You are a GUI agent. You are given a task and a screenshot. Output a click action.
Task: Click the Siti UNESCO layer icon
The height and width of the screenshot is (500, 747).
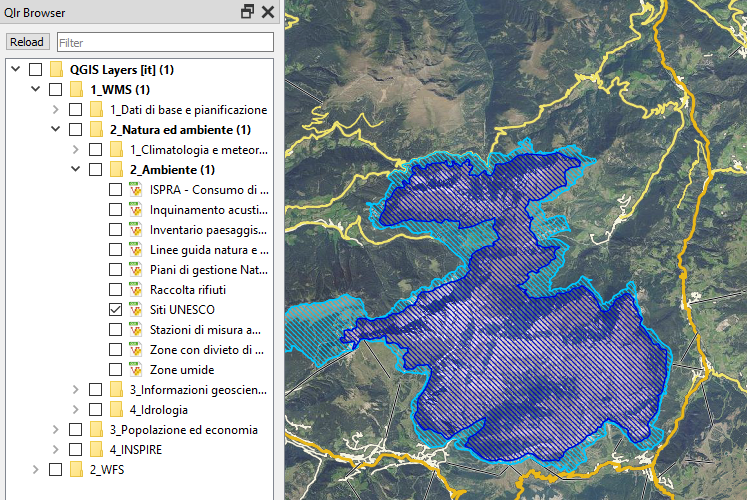136,310
